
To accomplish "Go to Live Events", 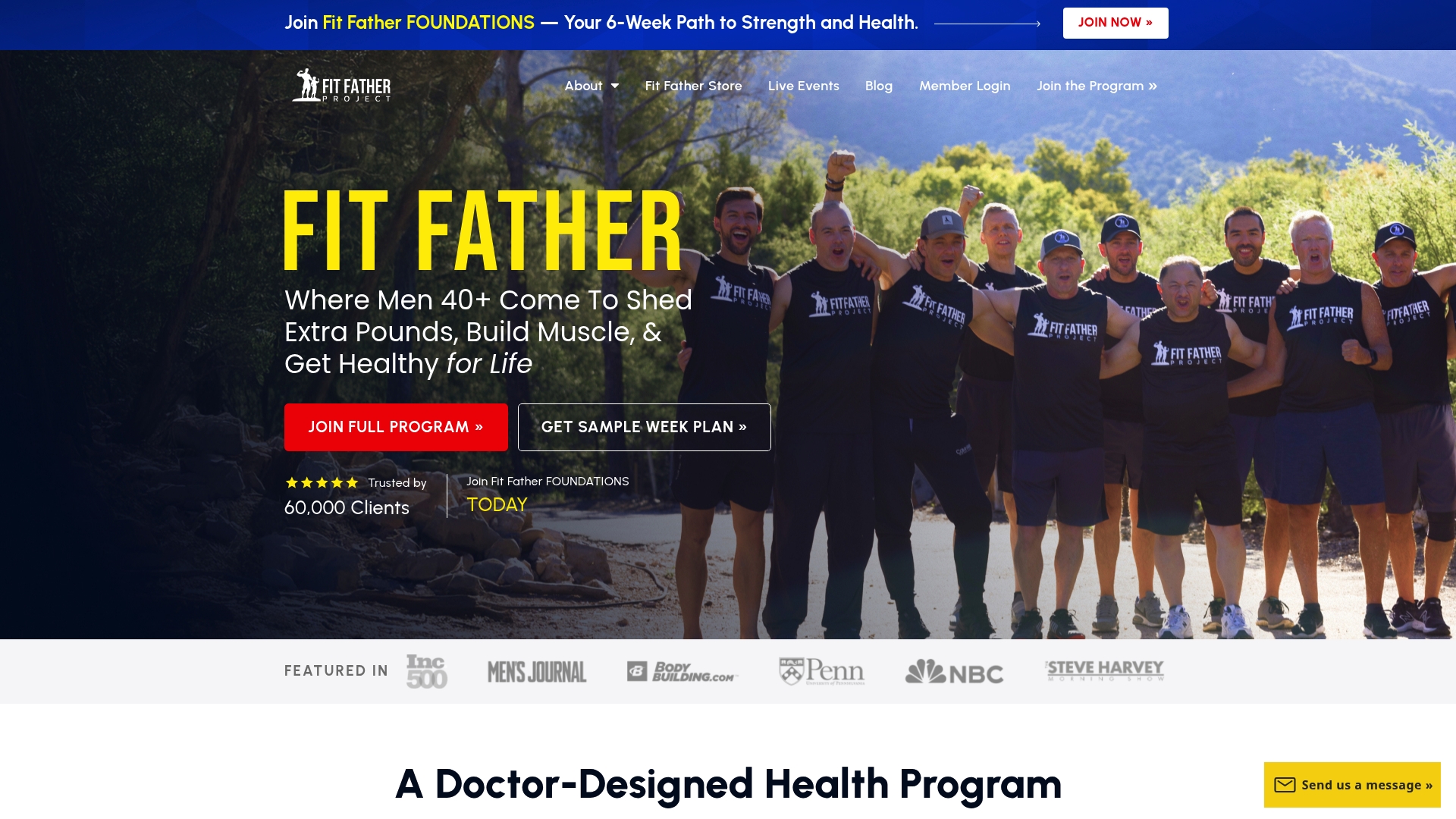I will pyautogui.click(x=803, y=86).
